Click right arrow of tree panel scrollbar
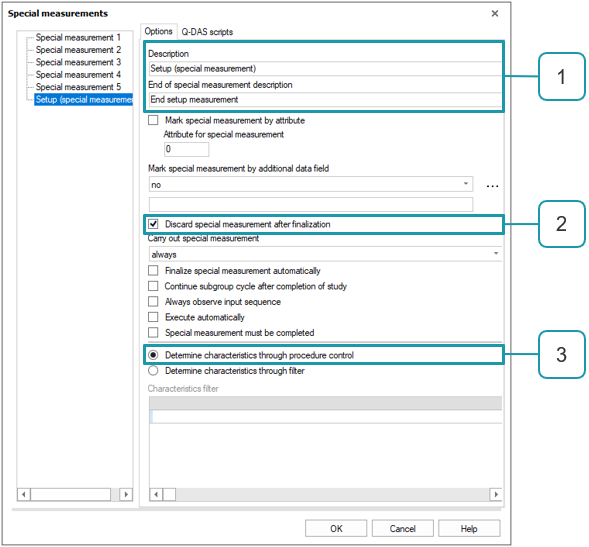The image size is (589, 547). 126,494
